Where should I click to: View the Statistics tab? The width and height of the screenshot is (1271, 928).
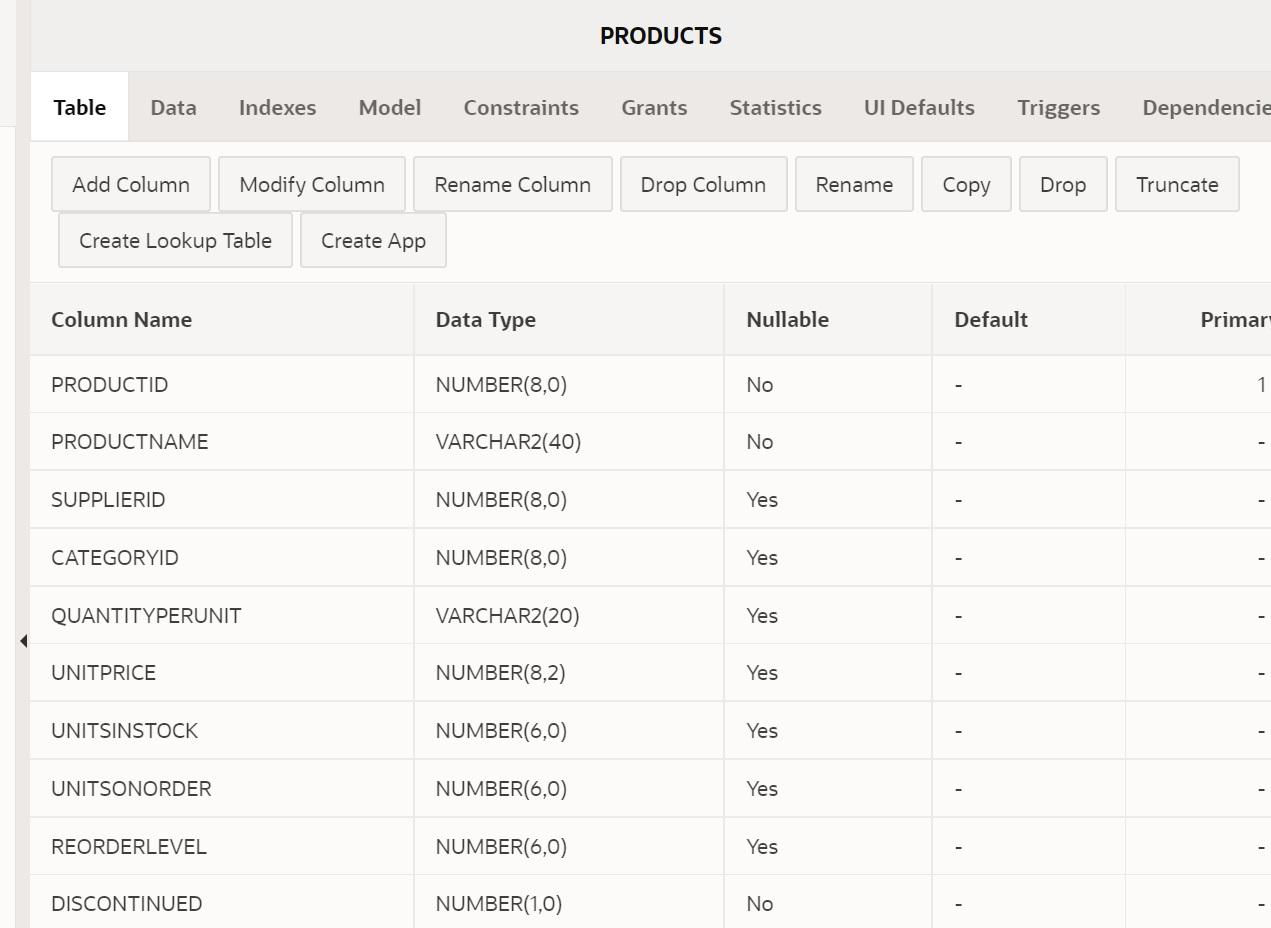[x=775, y=107]
